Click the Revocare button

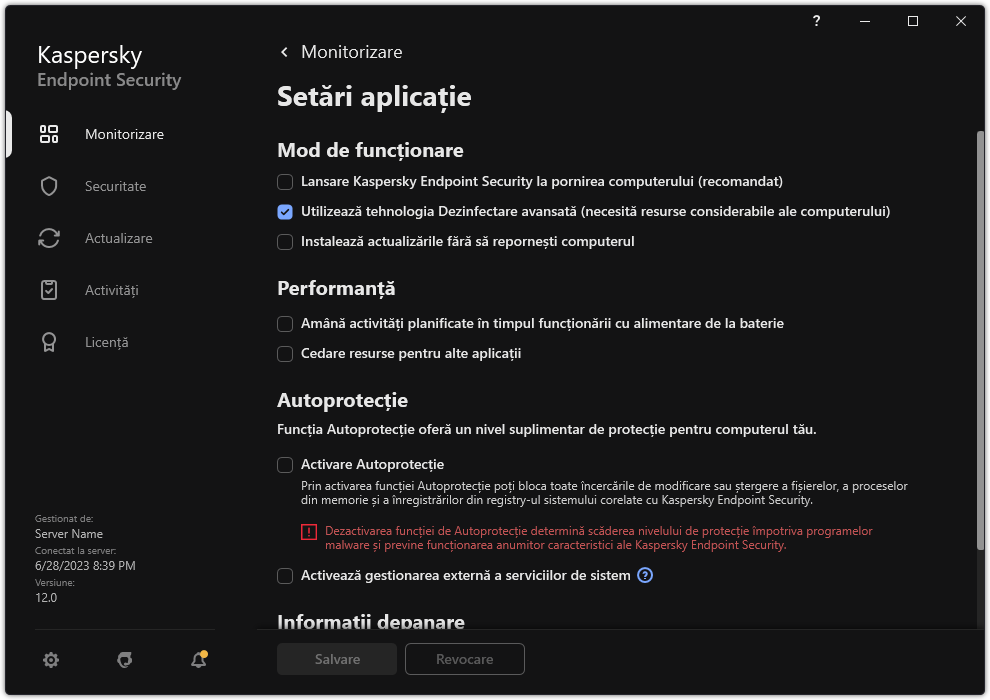coord(464,659)
